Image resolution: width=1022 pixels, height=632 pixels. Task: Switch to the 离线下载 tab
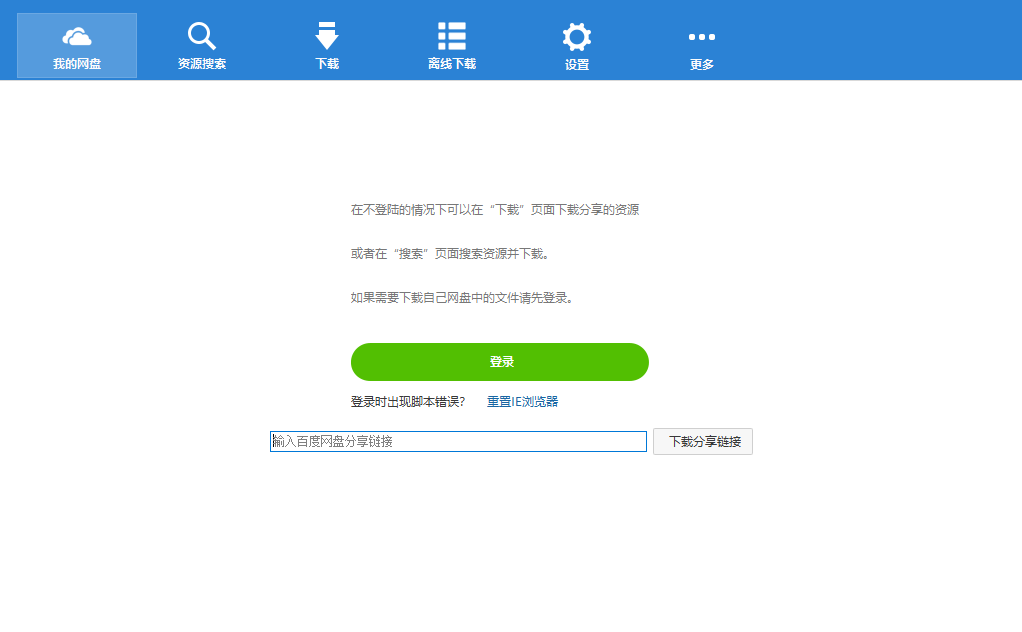pos(451,45)
